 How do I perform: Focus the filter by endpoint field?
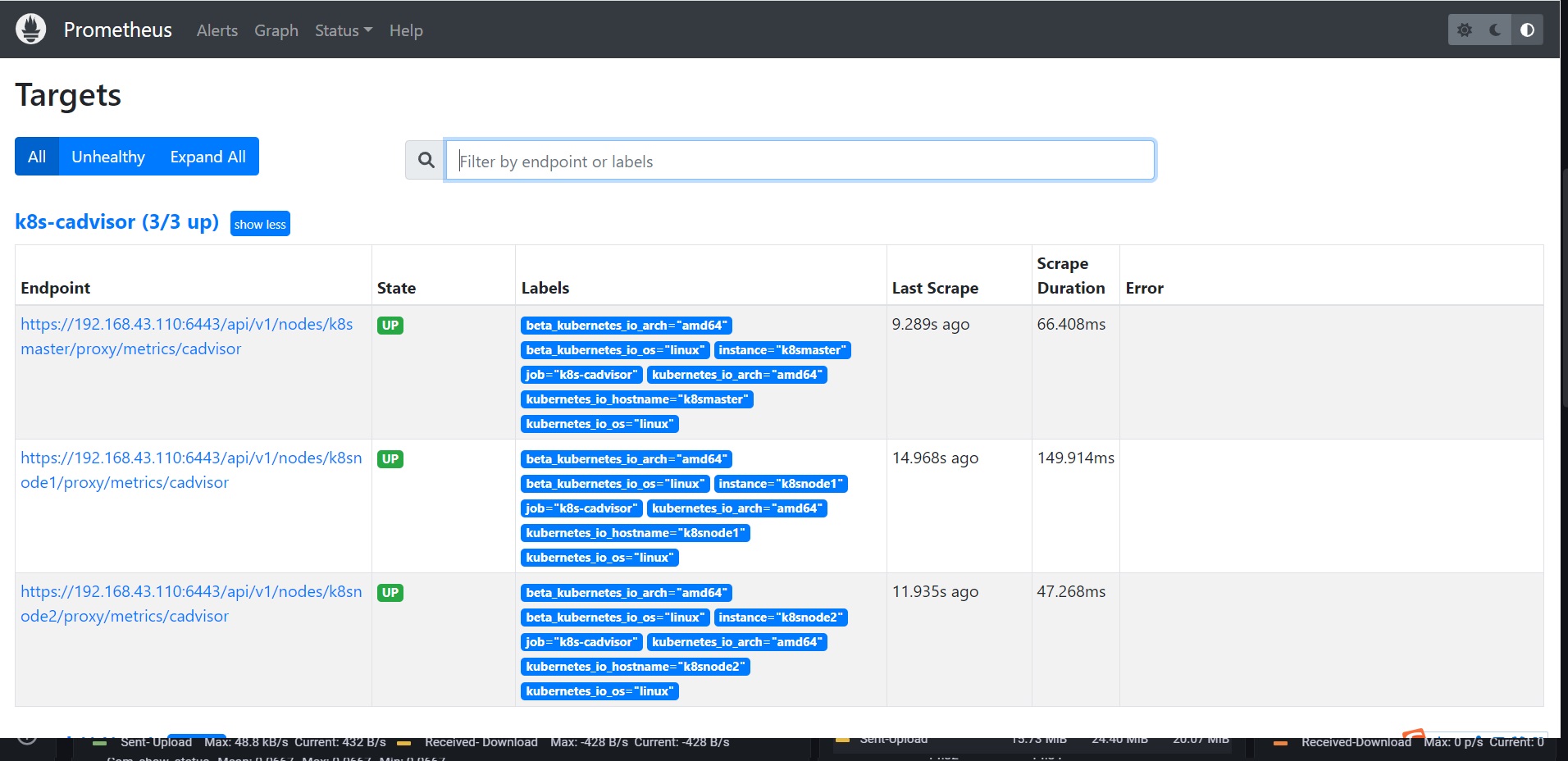click(x=800, y=160)
